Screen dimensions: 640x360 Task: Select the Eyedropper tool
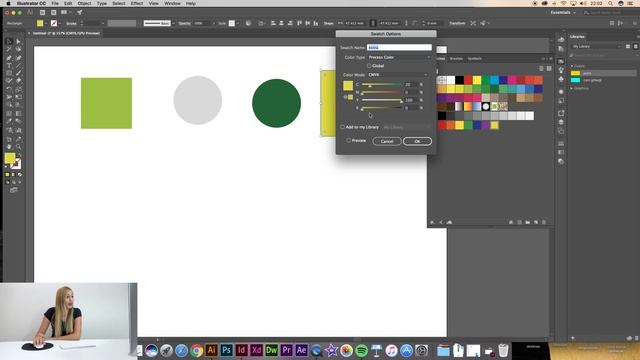point(9,122)
